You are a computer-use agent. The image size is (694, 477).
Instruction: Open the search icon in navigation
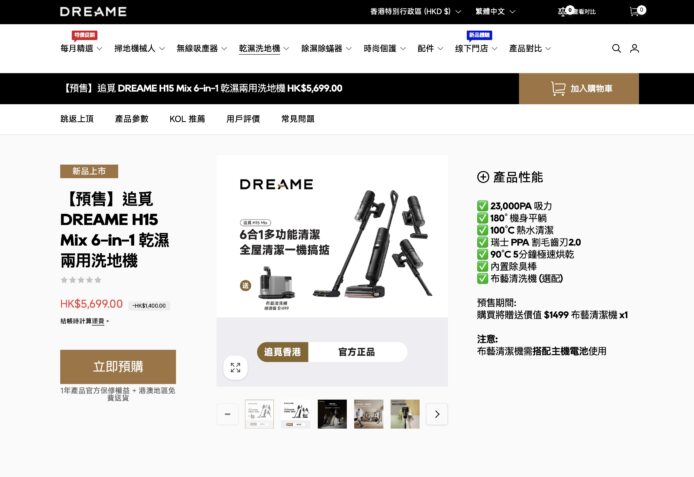[616, 48]
